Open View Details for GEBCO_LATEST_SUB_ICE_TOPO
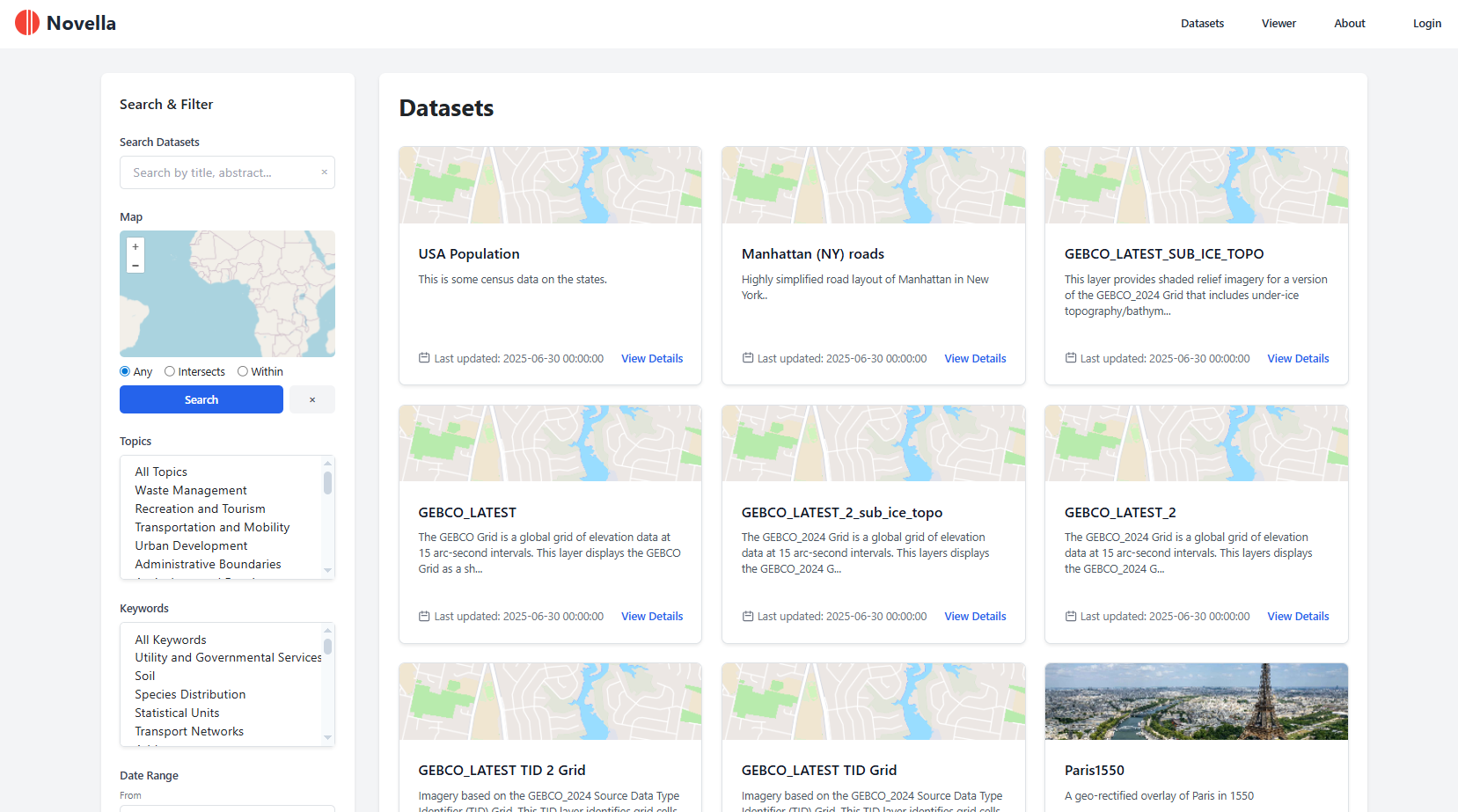 coord(1298,358)
